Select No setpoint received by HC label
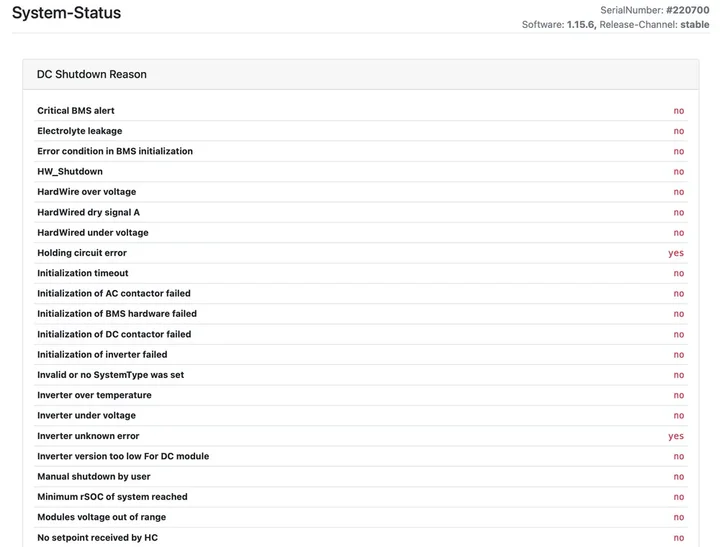Image resolution: width=720 pixels, height=547 pixels. pyautogui.click(x=97, y=538)
